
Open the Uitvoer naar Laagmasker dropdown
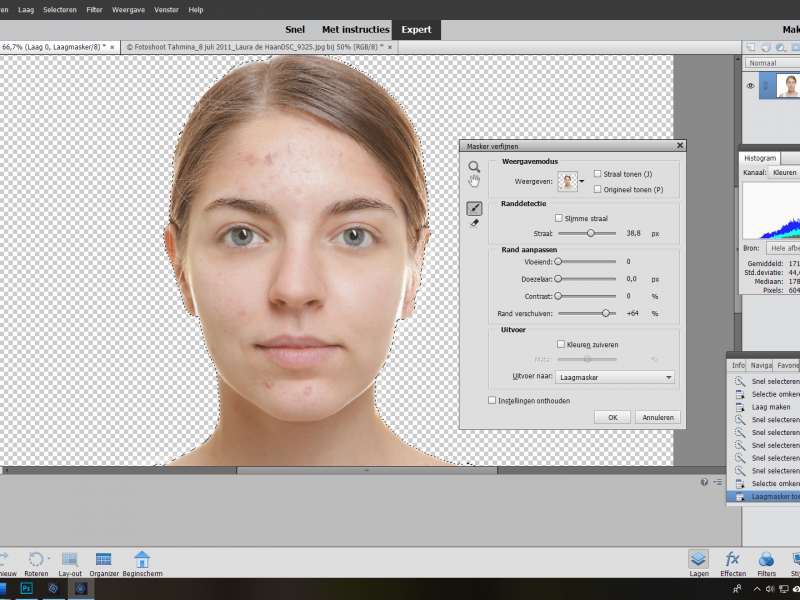tap(615, 377)
